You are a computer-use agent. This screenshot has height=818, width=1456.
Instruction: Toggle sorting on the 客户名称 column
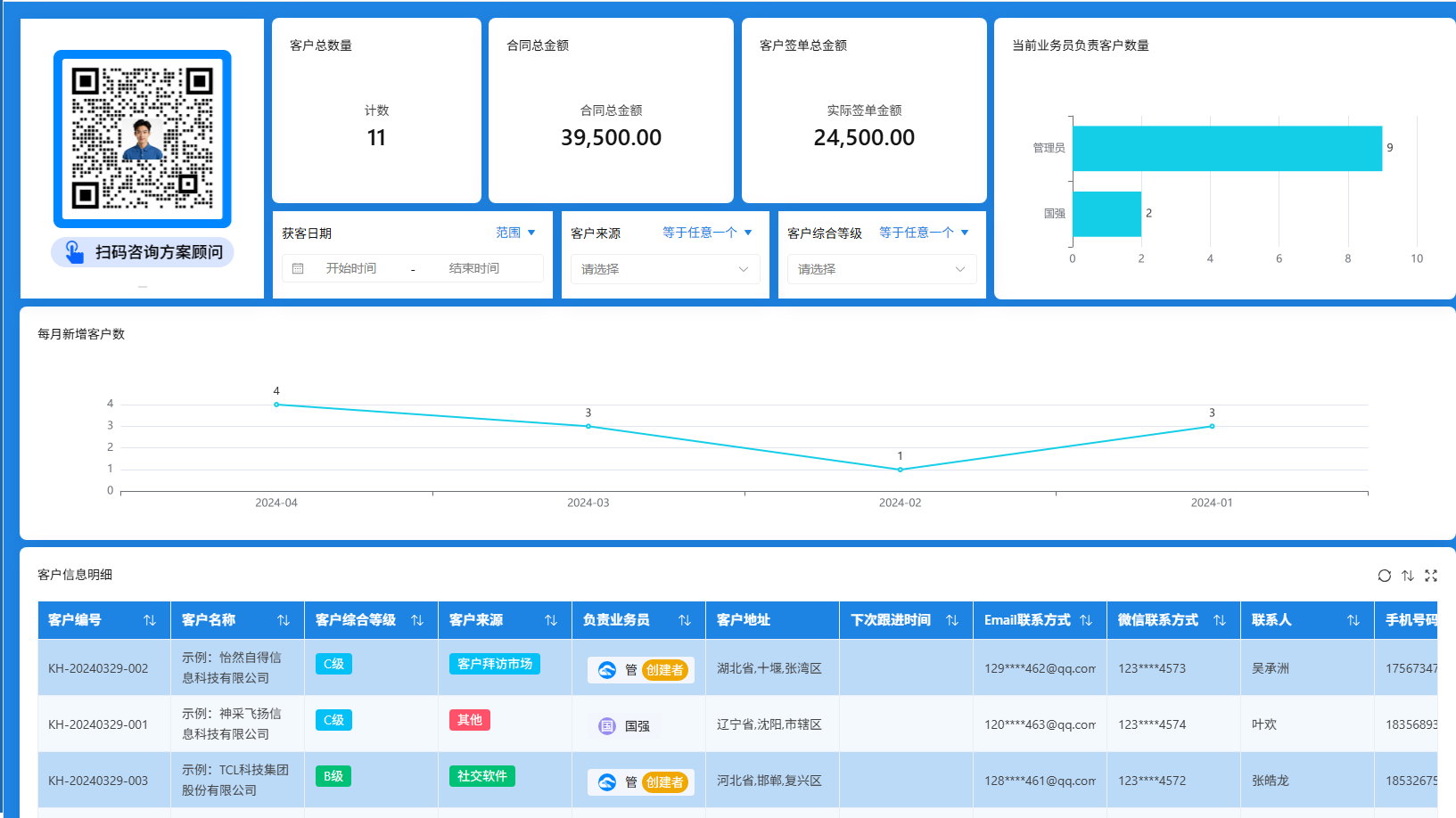pyautogui.click(x=284, y=619)
